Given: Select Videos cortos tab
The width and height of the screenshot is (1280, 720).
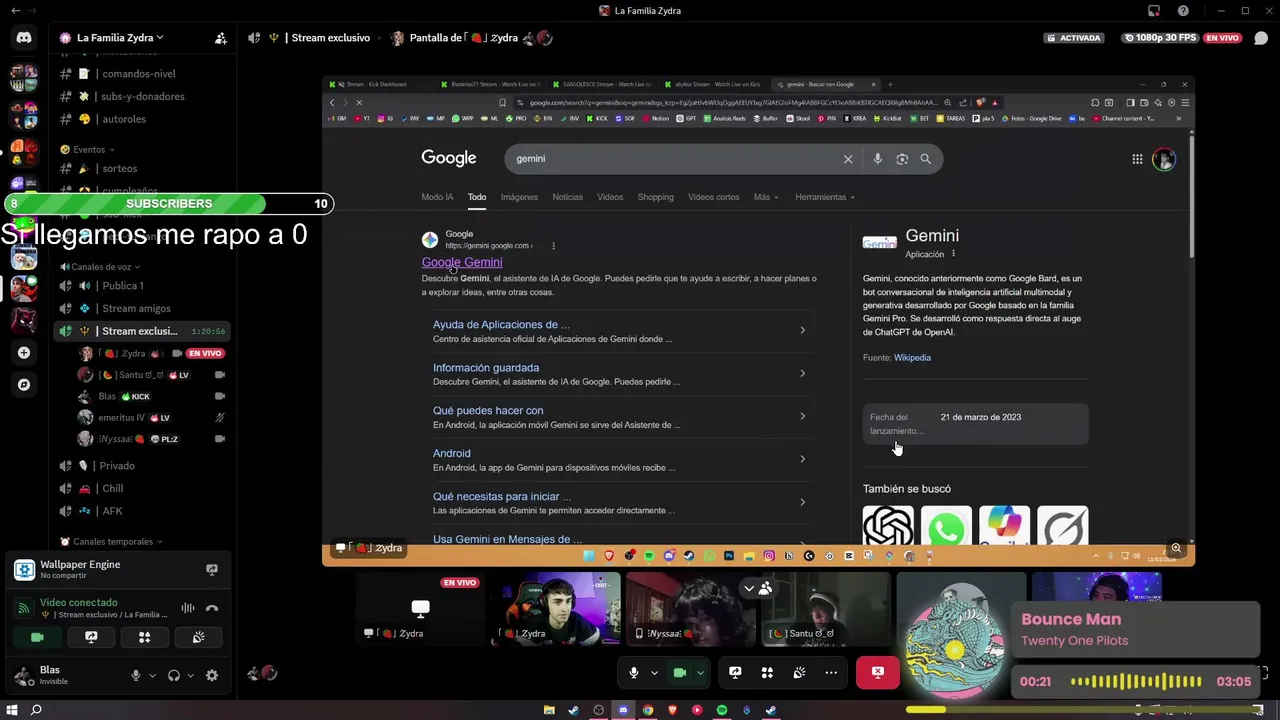Looking at the screenshot, I should (x=714, y=197).
